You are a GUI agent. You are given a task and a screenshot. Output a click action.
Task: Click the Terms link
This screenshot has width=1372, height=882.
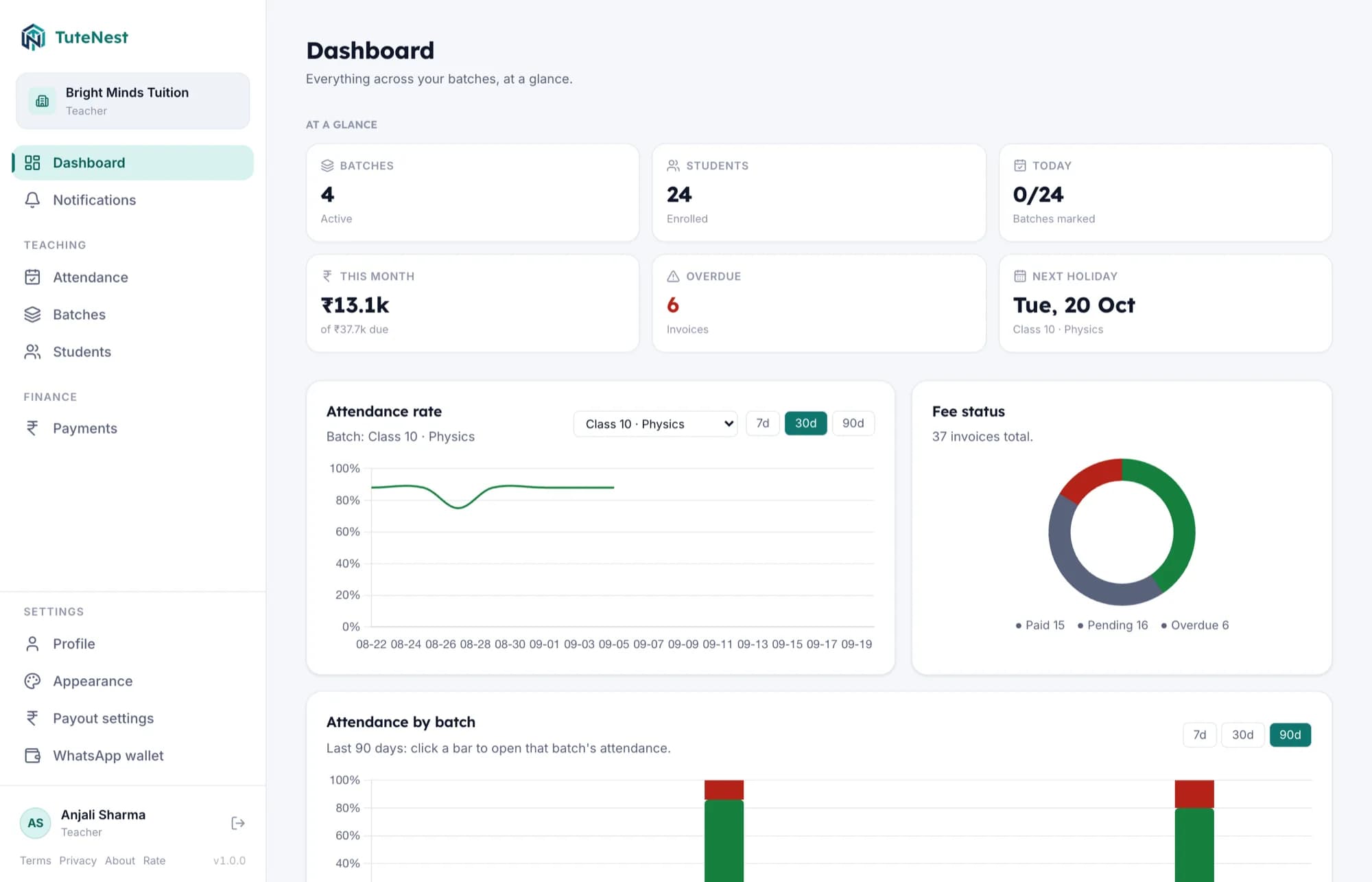point(36,861)
